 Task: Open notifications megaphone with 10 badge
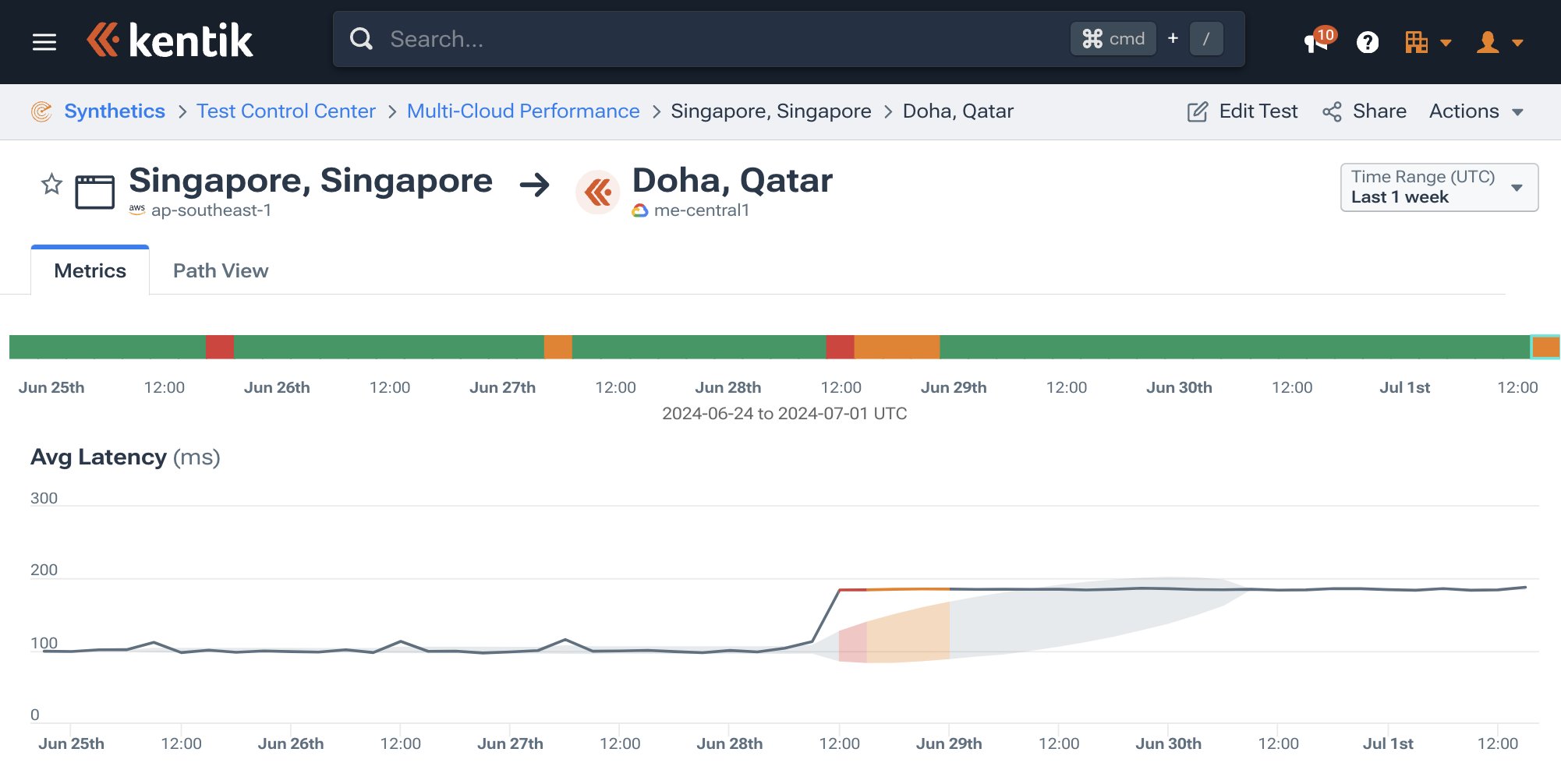pyautogui.click(x=1317, y=41)
